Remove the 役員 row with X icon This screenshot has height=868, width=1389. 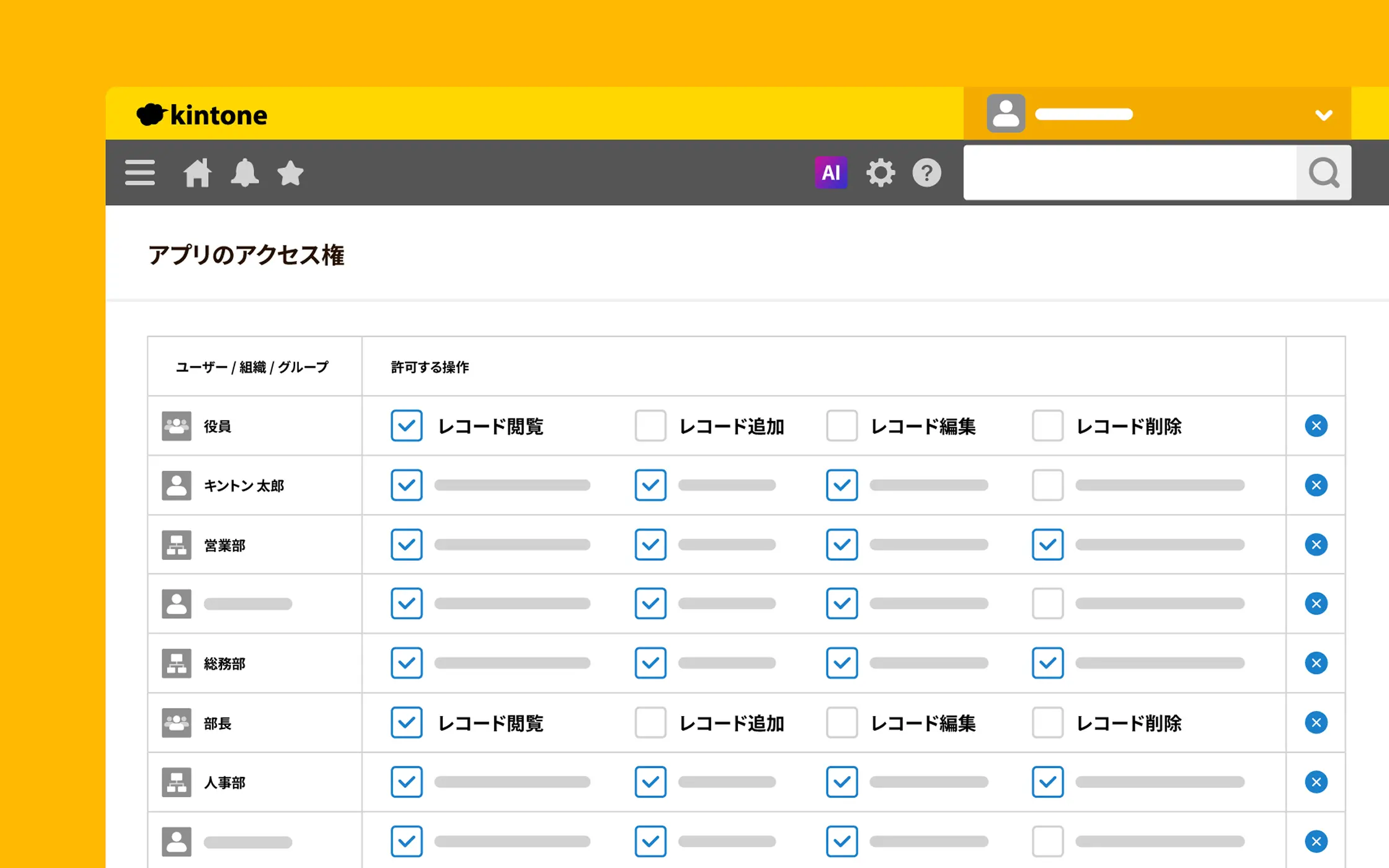point(1316,426)
